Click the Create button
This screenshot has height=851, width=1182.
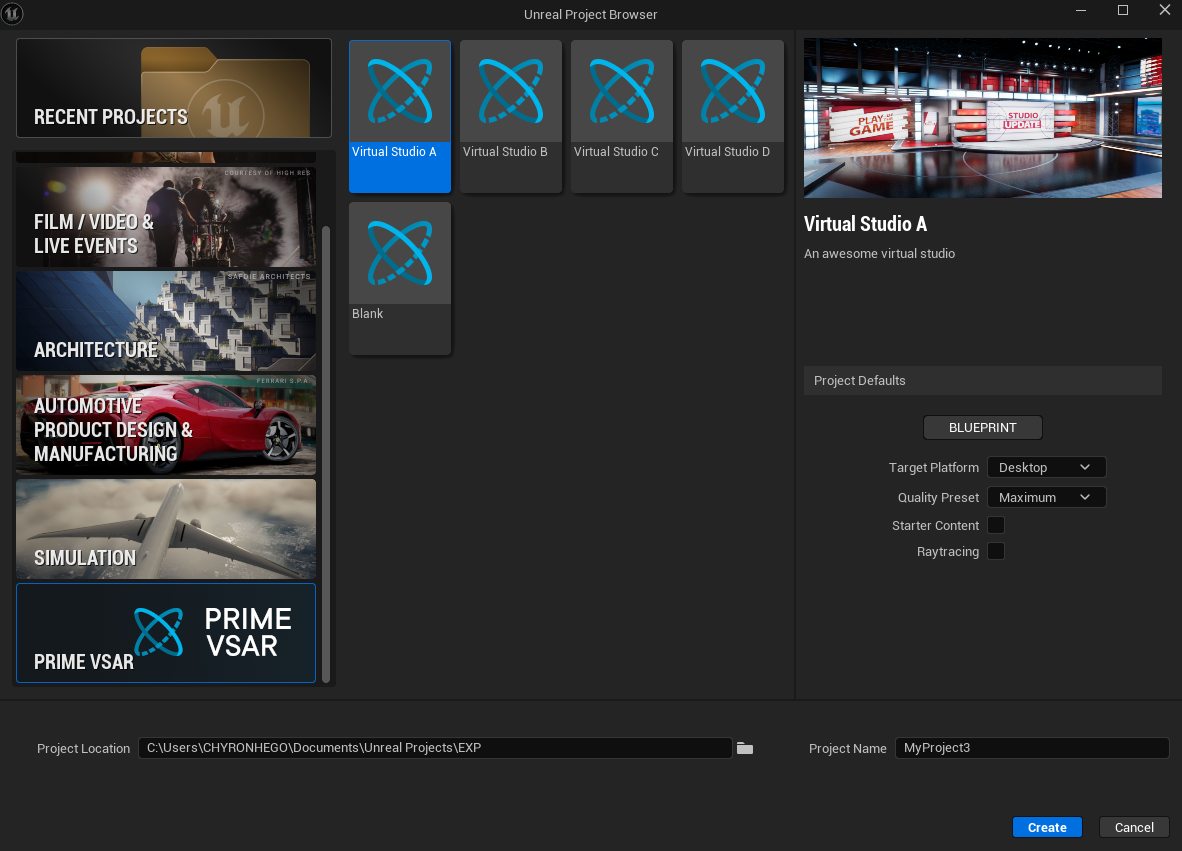(x=1047, y=827)
